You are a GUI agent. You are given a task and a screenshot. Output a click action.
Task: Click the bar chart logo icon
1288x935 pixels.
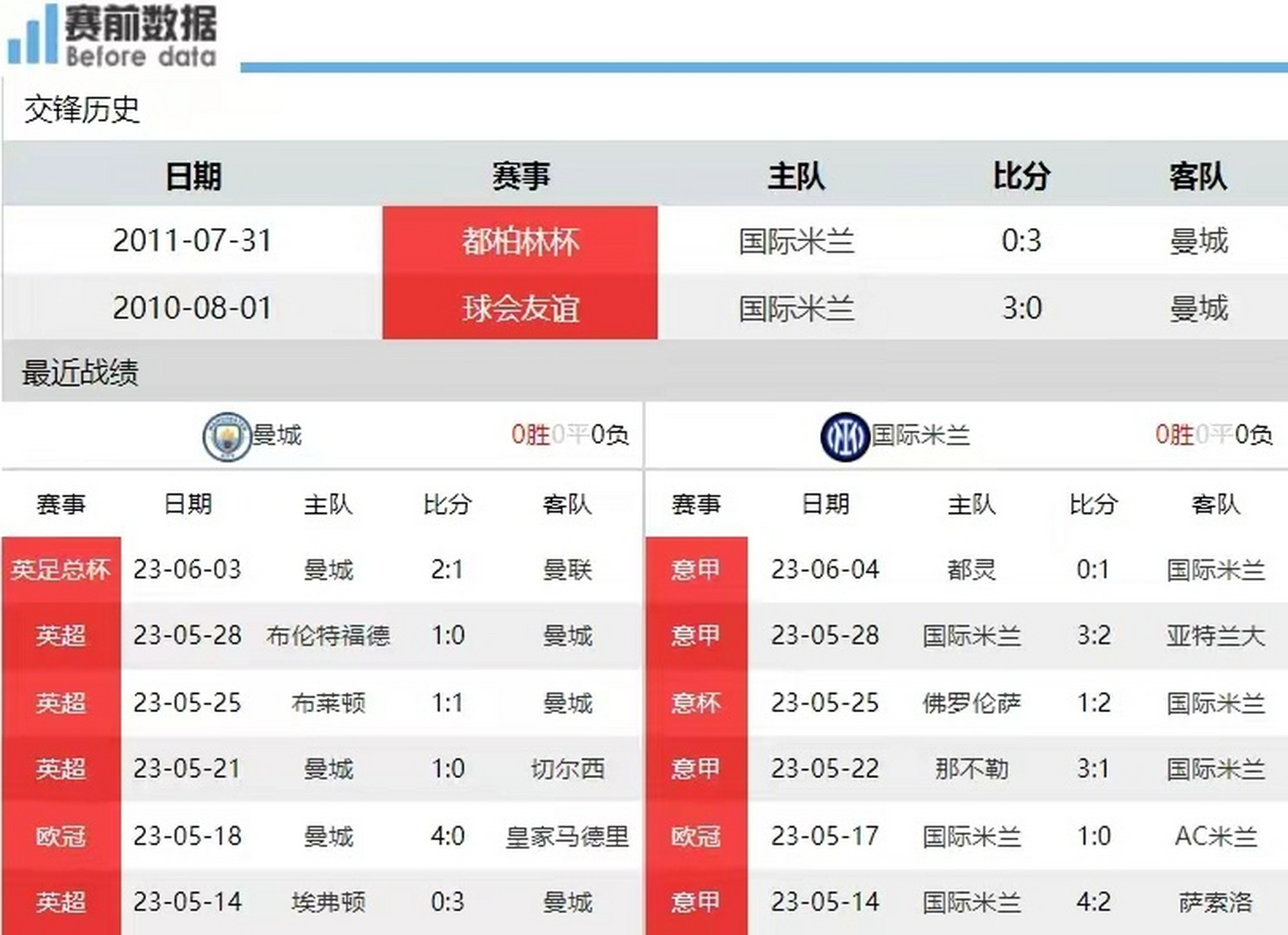[x=32, y=34]
